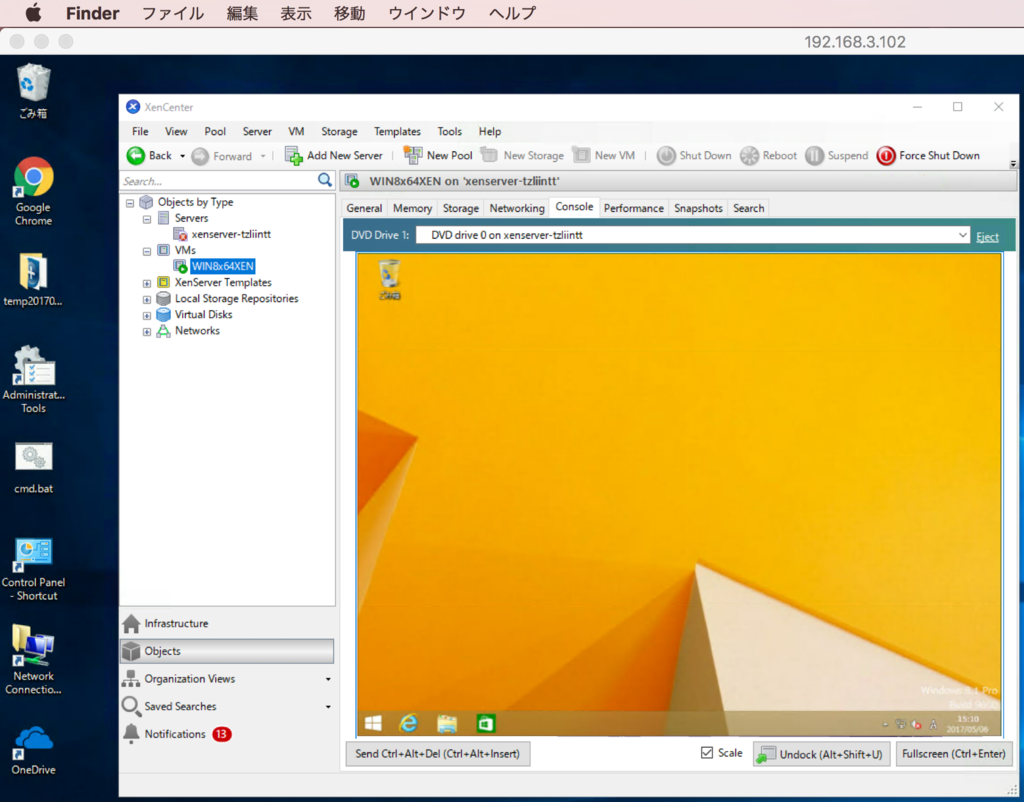Open Notifications with 13 alerts
1024x802 pixels.
pos(227,734)
